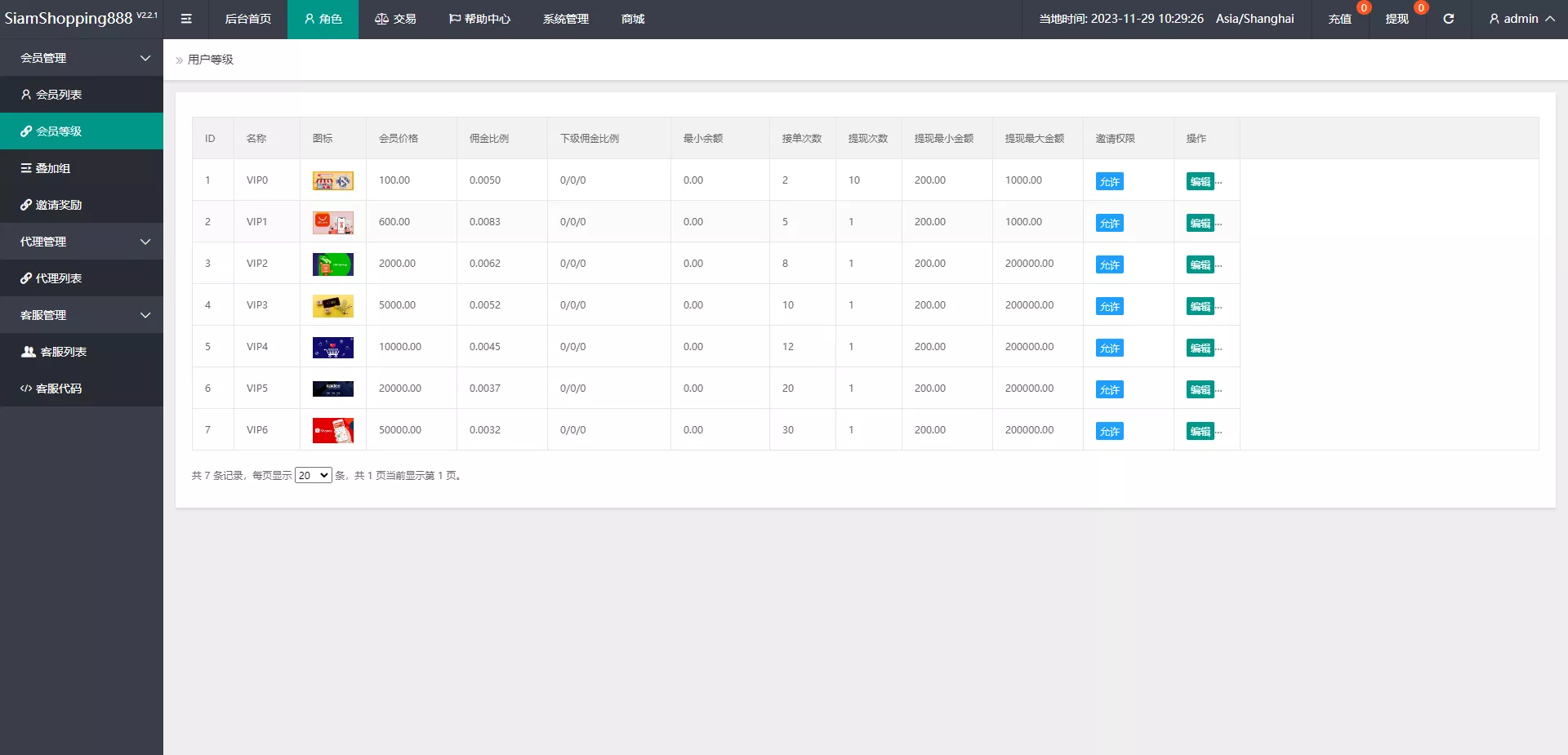Toggle the 允许 invite permission for VIP1
The width and height of the screenshot is (1568, 755).
[x=1109, y=224]
